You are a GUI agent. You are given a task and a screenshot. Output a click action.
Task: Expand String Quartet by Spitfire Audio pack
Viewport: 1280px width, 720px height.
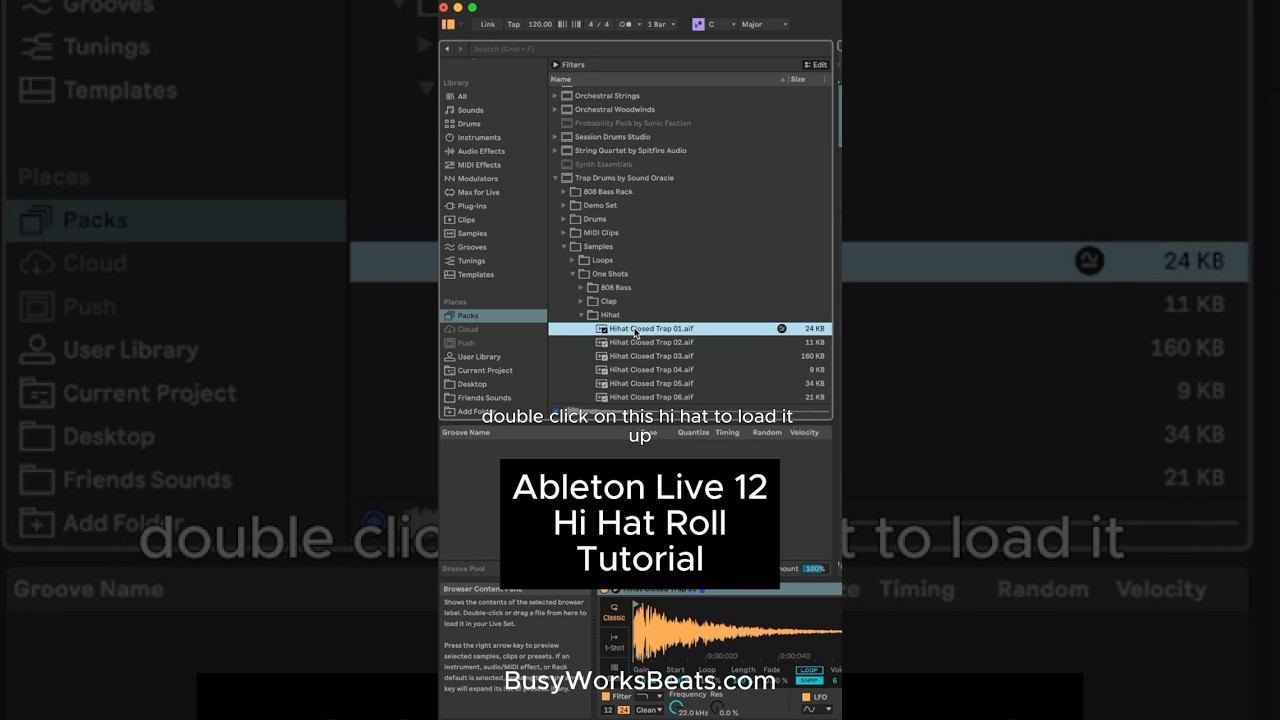point(555,151)
